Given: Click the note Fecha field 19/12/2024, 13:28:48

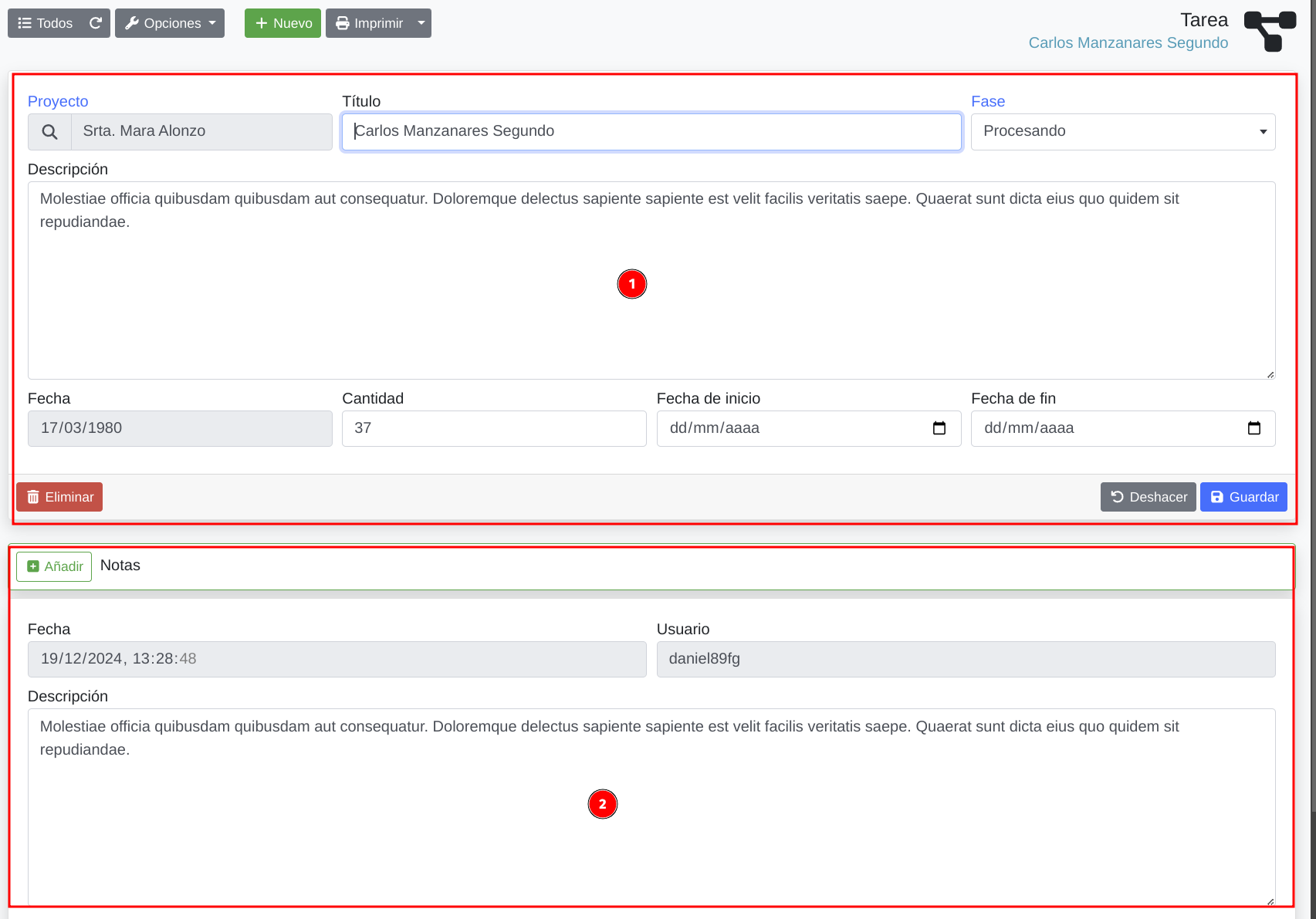Looking at the screenshot, I should coord(337,659).
